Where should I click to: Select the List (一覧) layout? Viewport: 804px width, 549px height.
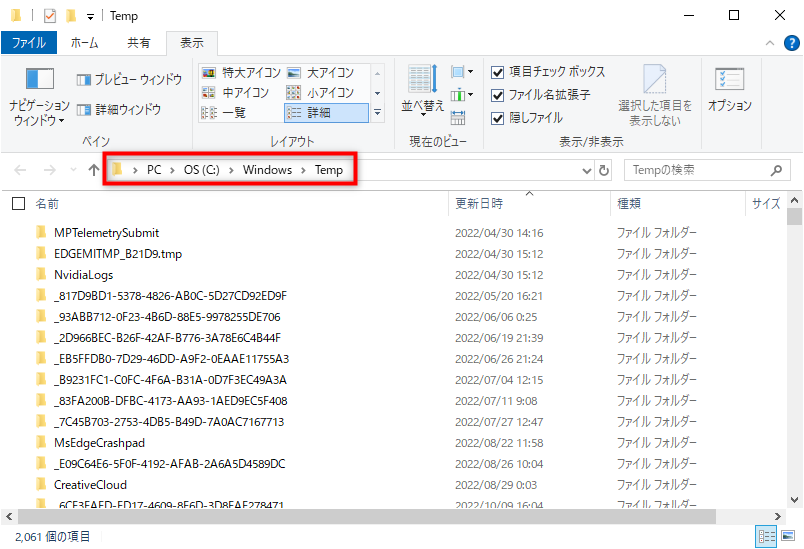pos(224,113)
